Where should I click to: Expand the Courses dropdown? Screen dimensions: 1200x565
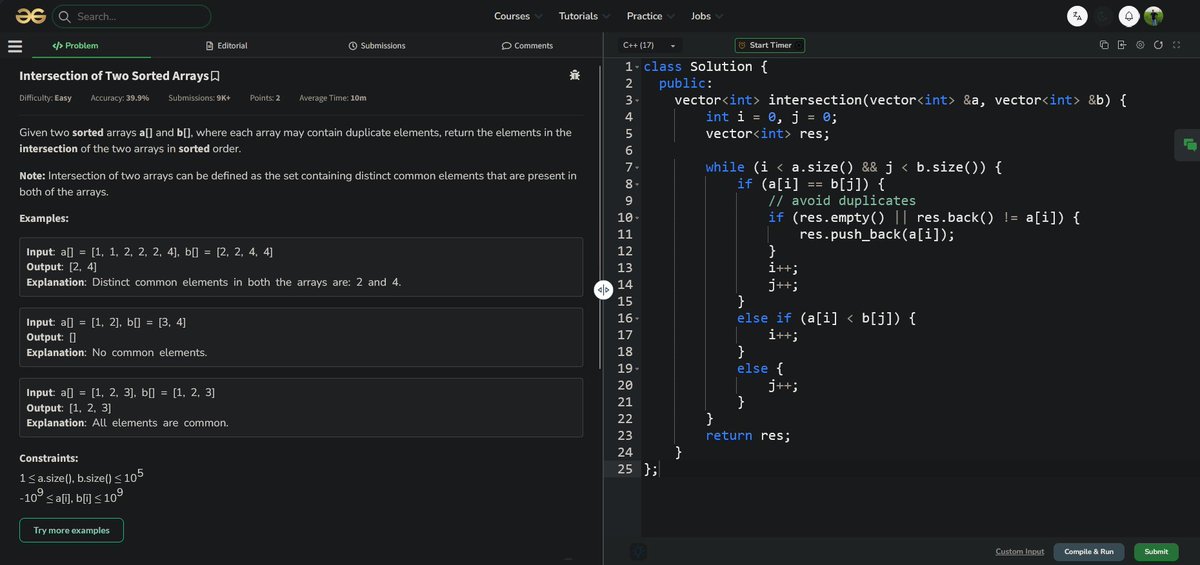pyautogui.click(x=518, y=16)
